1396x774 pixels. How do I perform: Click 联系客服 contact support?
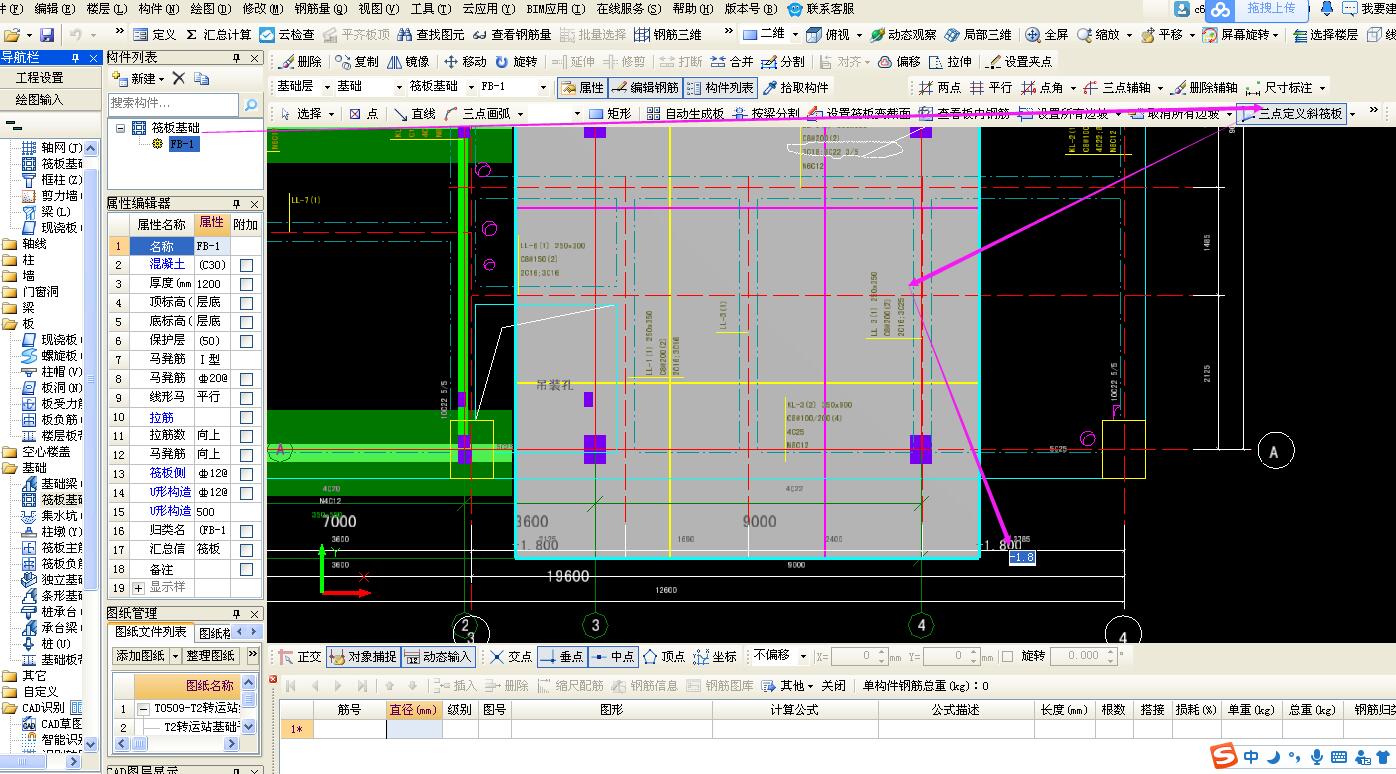point(822,8)
